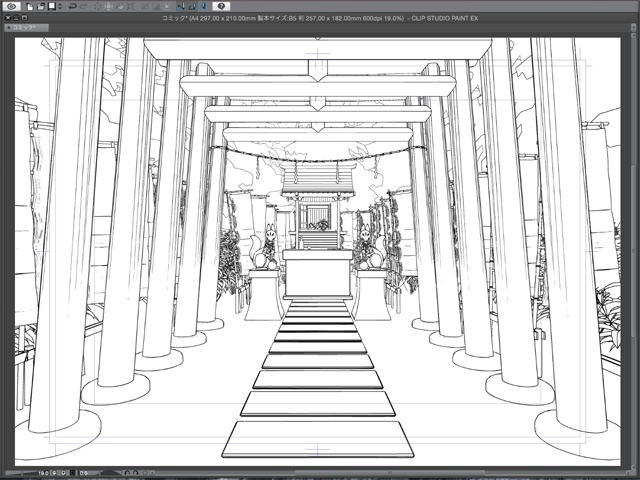Click the zoom value field showing 19.0
This screenshot has width=640, height=480.
click(43, 473)
